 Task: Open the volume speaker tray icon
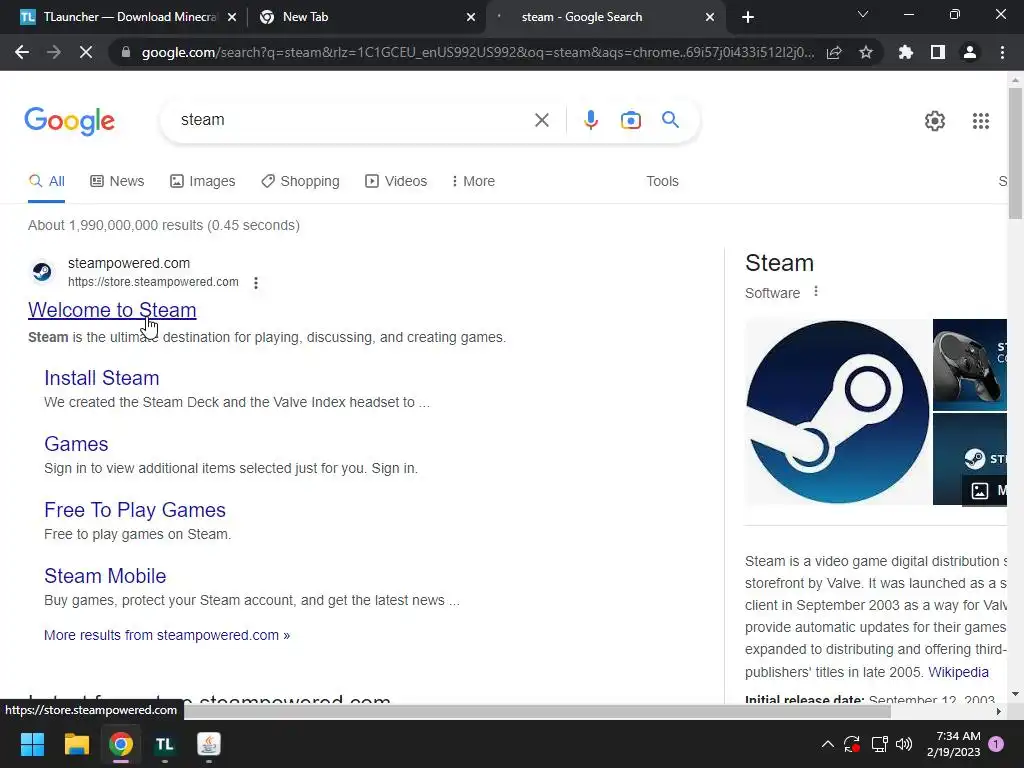coord(904,744)
